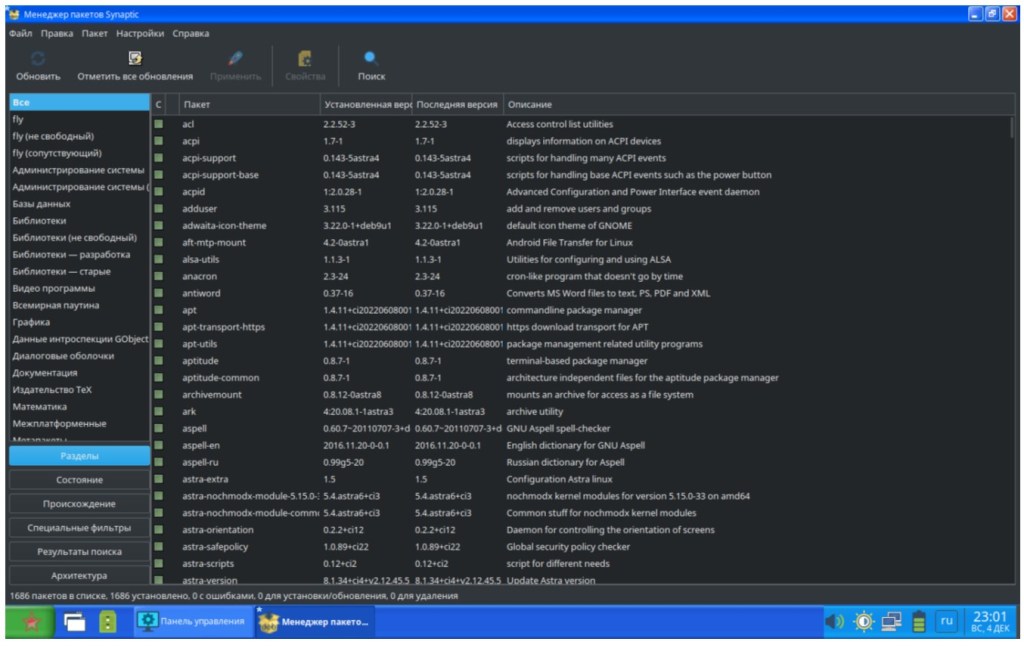Sort by Последняя версия column header

pyautogui.click(x=456, y=104)
